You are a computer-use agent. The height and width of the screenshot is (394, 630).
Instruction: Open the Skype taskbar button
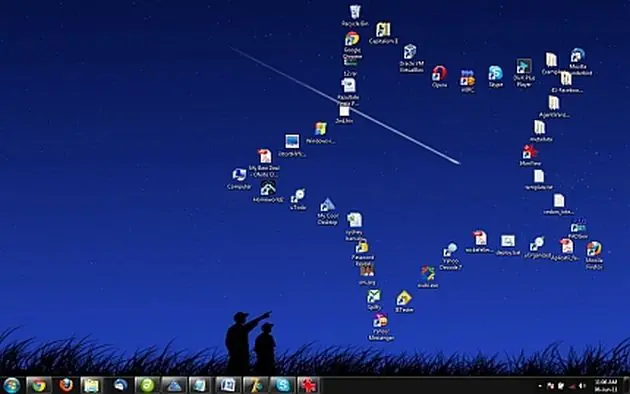coord(283,386)
